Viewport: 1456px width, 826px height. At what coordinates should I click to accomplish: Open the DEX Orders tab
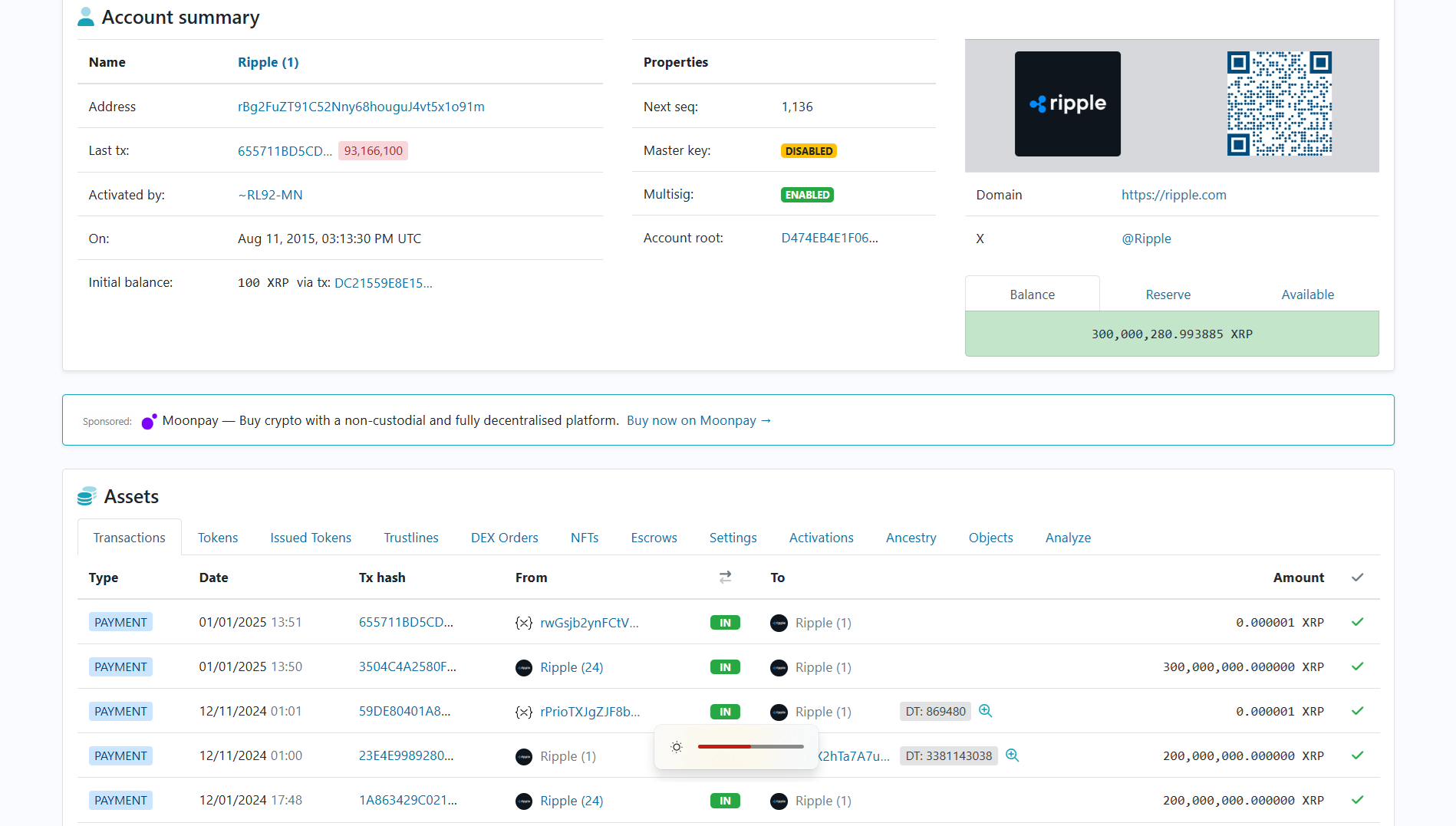pyautogui.click(x=505, y=538)
